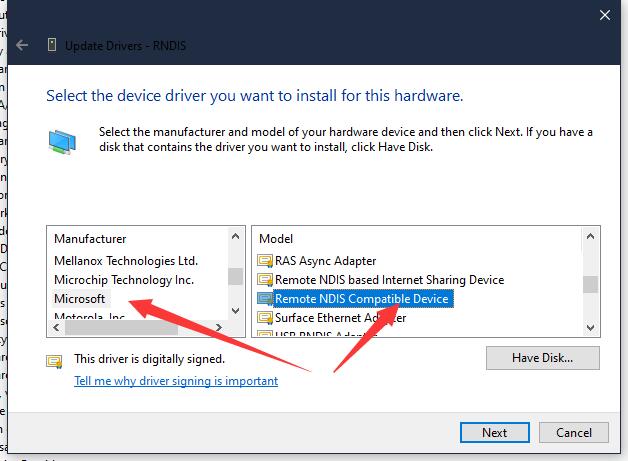Select Microsoft in the Manufacturer list

coord(80,299)
